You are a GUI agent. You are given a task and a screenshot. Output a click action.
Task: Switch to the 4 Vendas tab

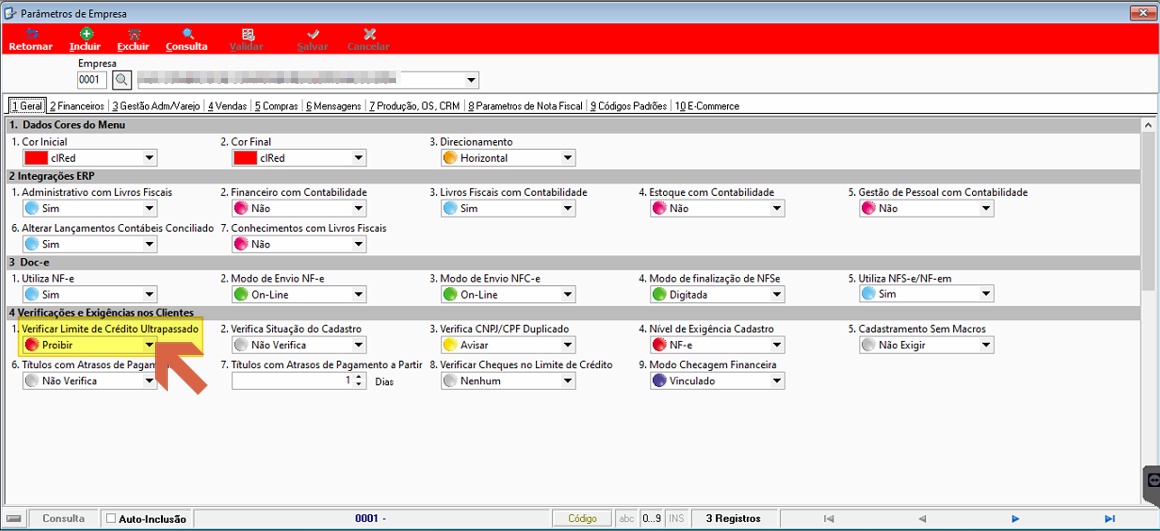pyautogui.click(x=227, y=106)
